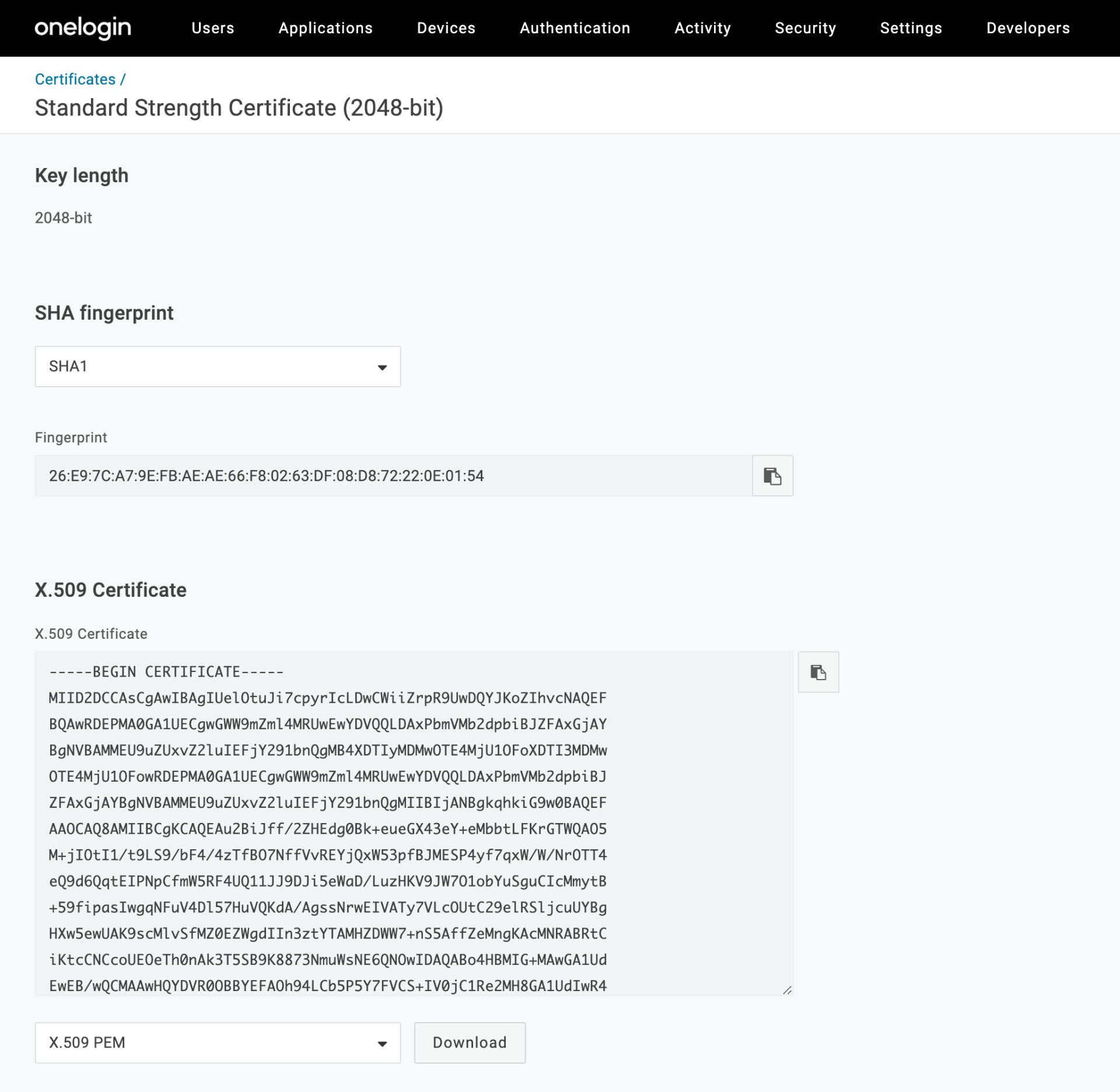Click the Standard Strength Certificate page title
The width and height of the screenshot is (1120, 1092).
coord(239,107)
